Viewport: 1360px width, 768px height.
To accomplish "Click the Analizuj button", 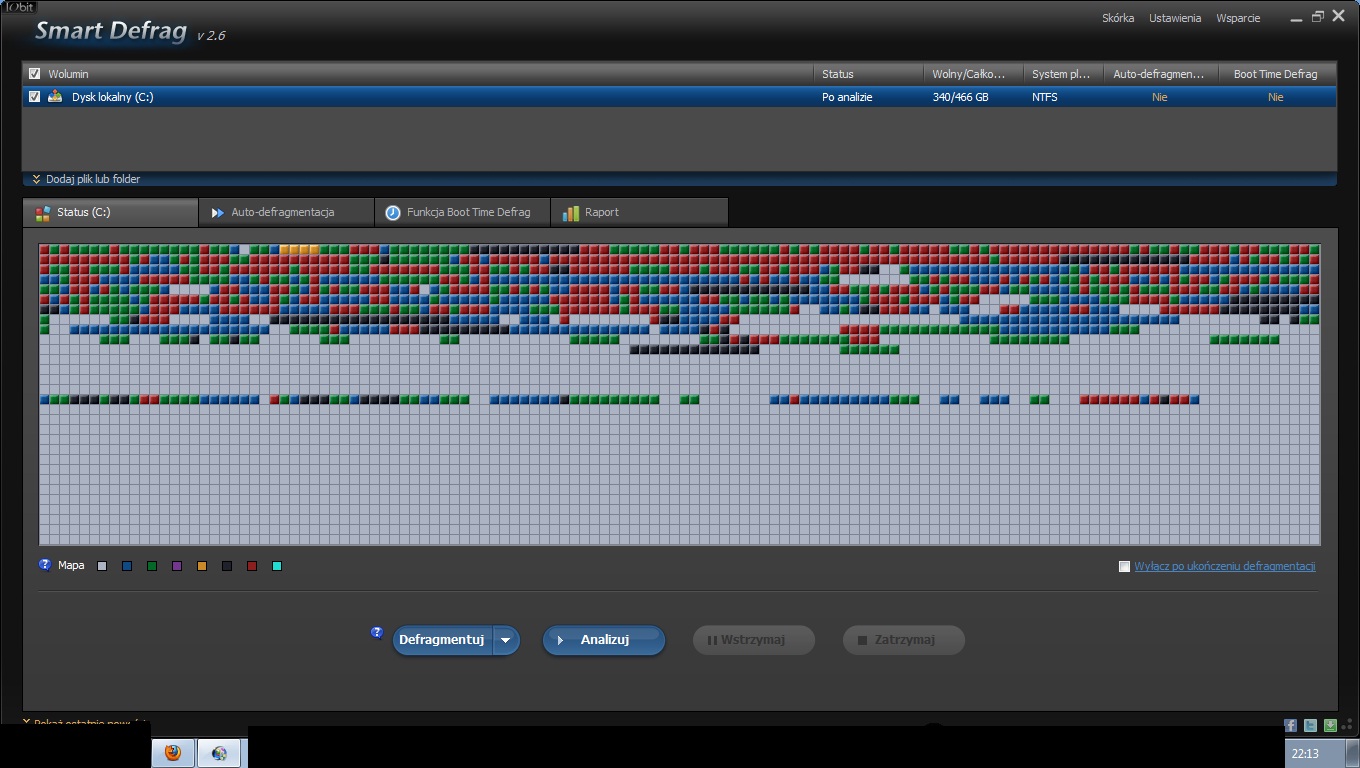I will 604,640.
